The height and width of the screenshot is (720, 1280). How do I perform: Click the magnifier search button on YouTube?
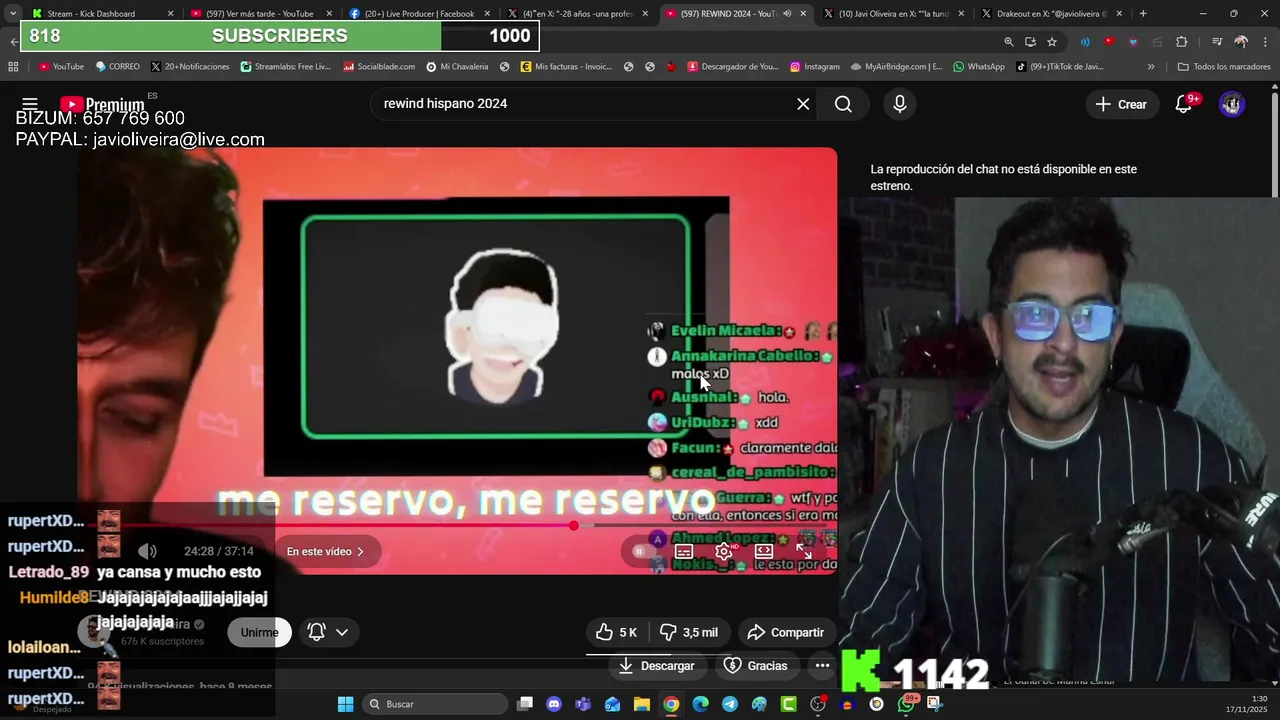(843, 104)
